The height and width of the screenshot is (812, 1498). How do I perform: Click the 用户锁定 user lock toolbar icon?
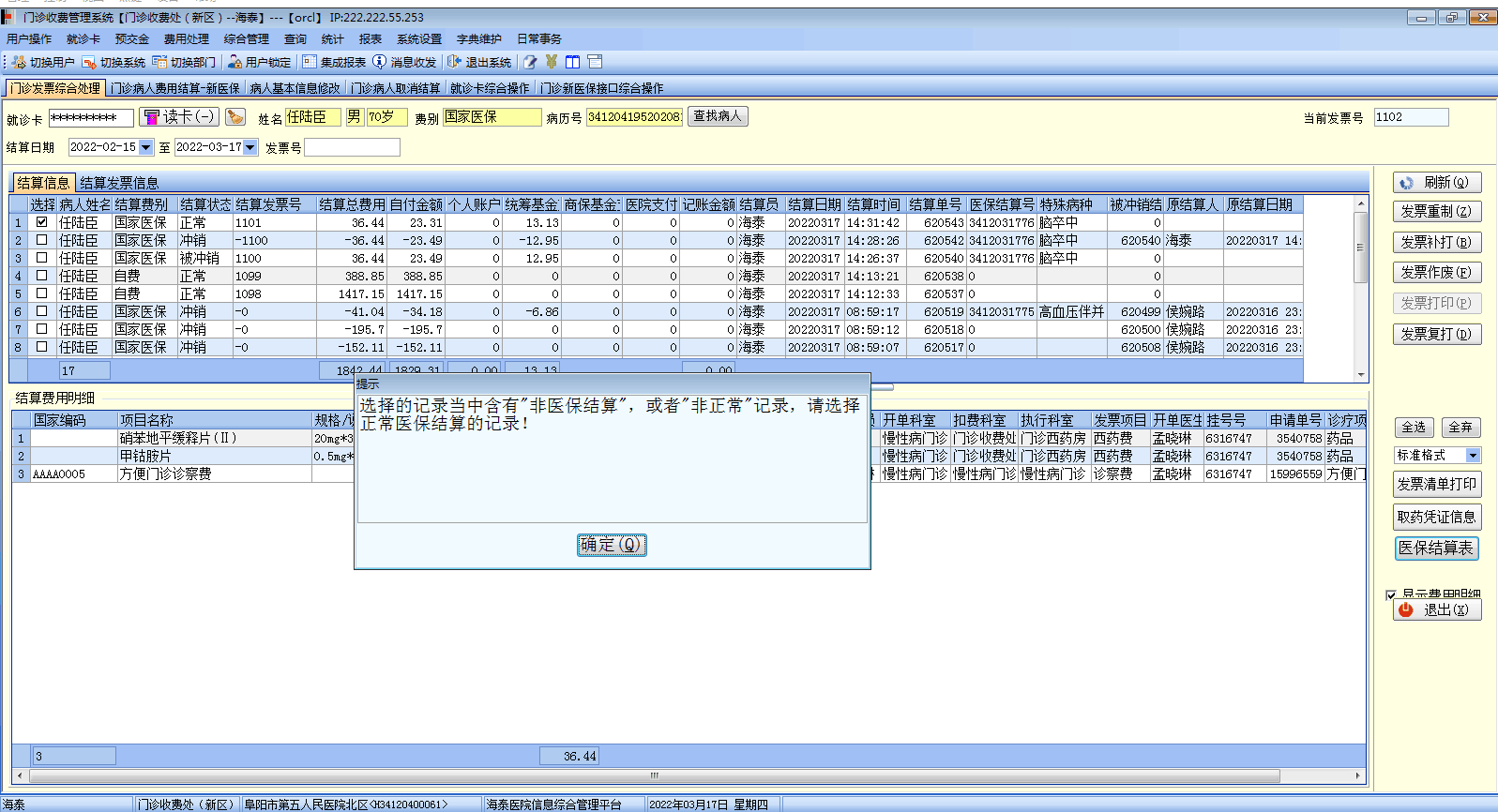coord(235,62)
